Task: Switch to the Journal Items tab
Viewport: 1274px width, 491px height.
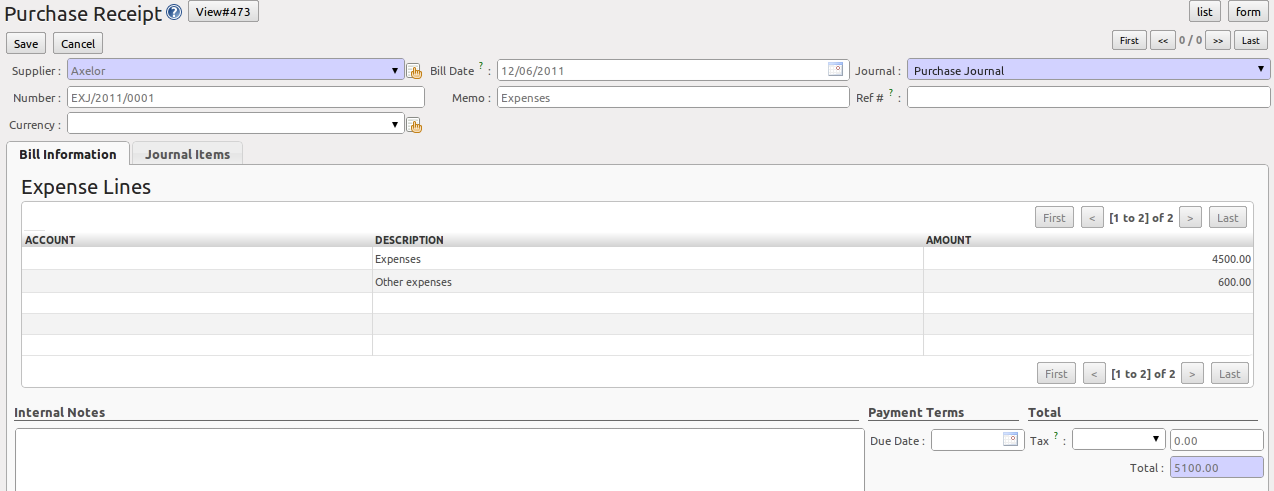Action: [187, 154]
